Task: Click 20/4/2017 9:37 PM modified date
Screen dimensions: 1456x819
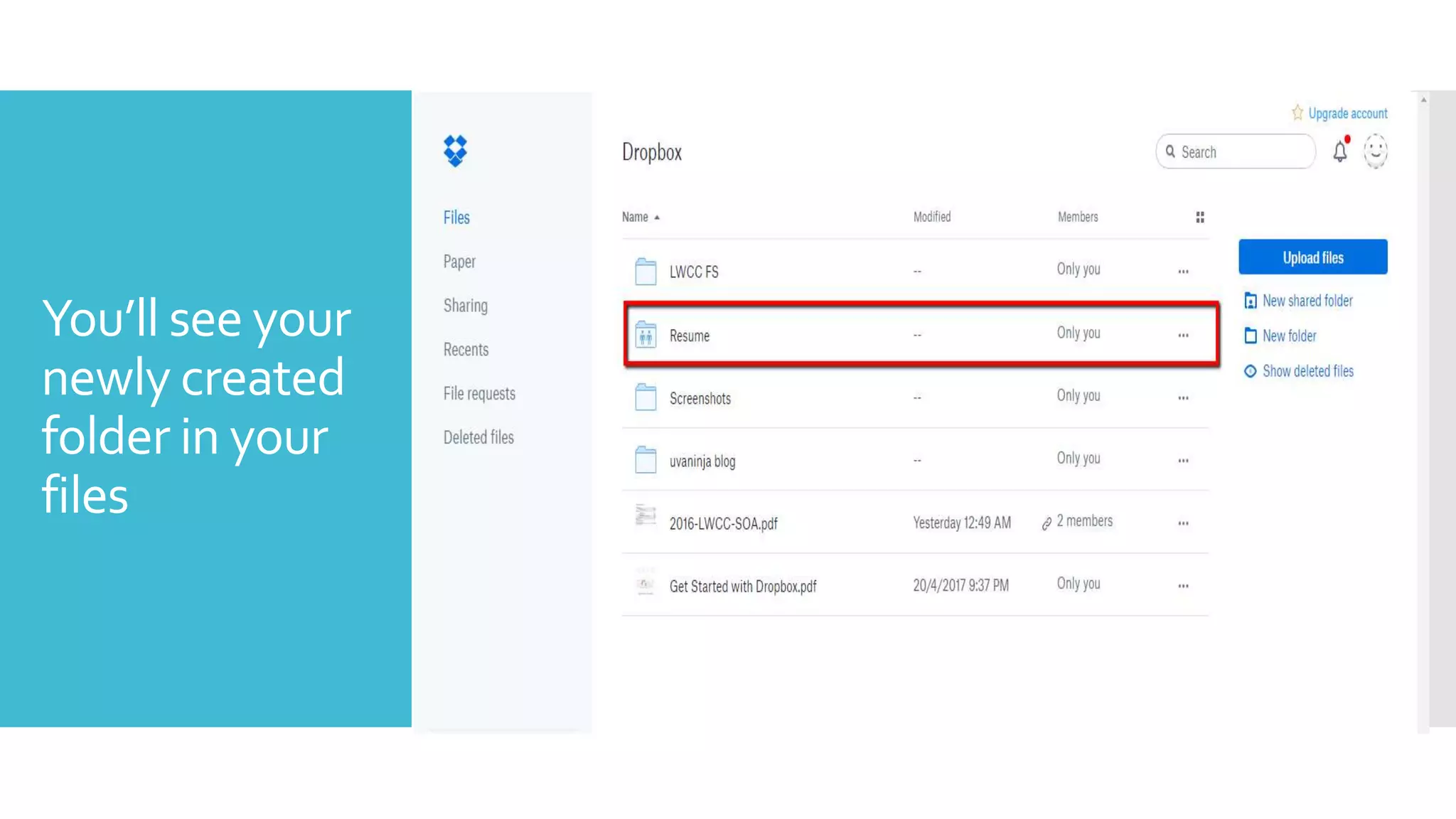Action: point(960,586)
